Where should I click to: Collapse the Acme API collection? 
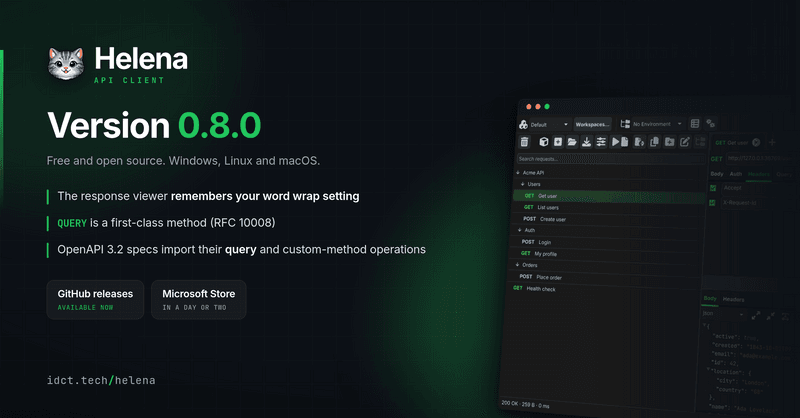pos(518,173)
